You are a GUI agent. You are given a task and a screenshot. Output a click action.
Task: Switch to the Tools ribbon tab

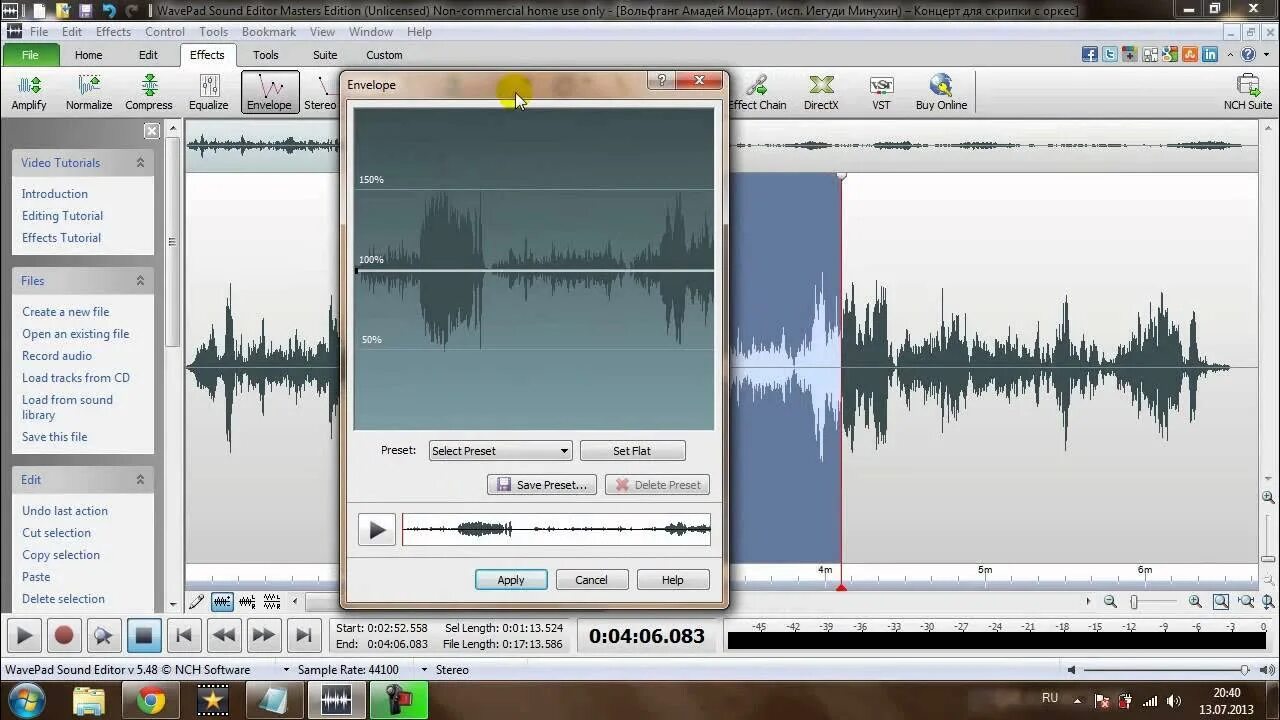[x=266, y=55]
